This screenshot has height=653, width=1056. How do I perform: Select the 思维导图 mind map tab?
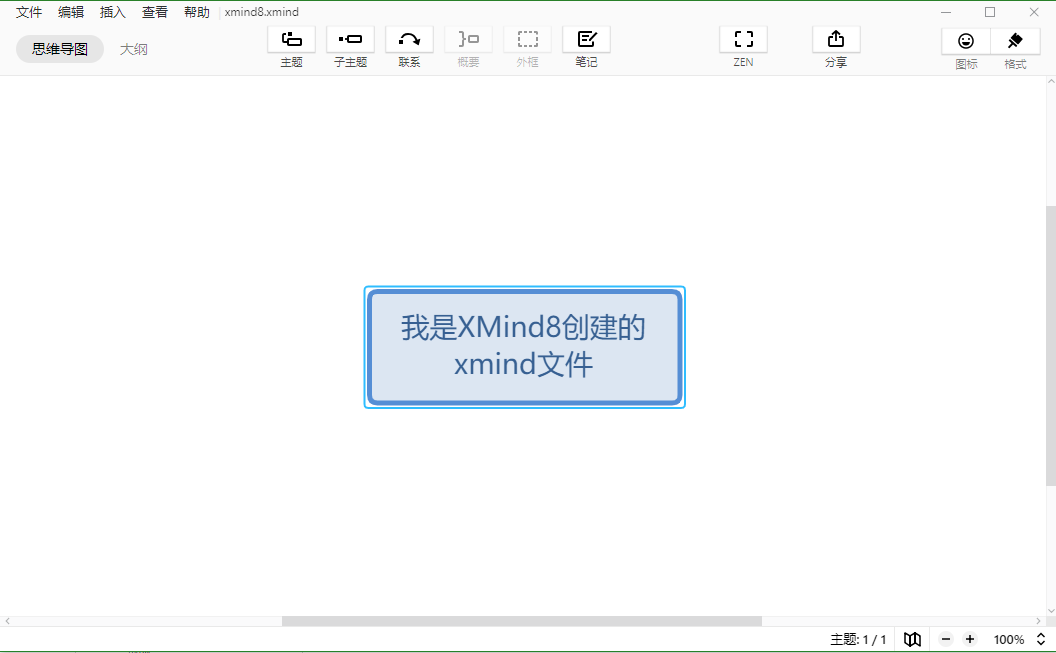[x=59, y=47]
